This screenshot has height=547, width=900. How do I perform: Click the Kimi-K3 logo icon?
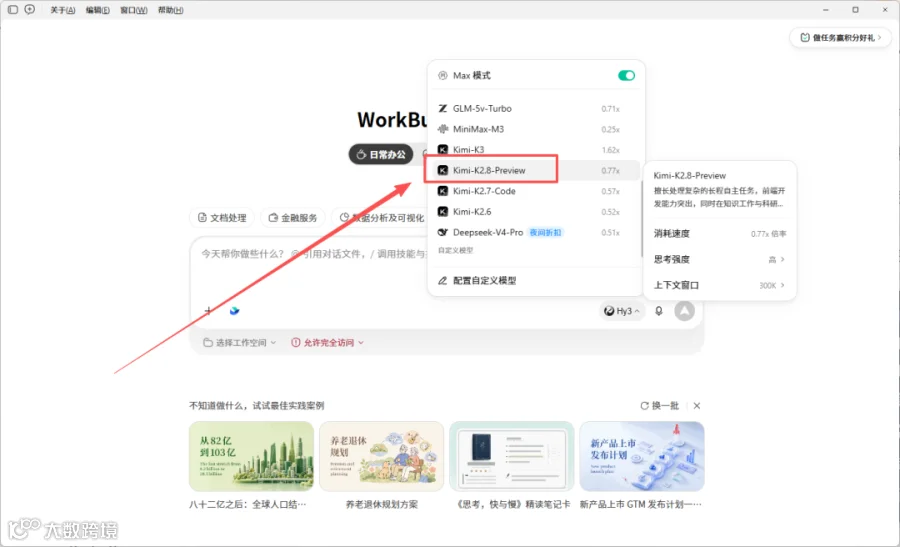443,150
